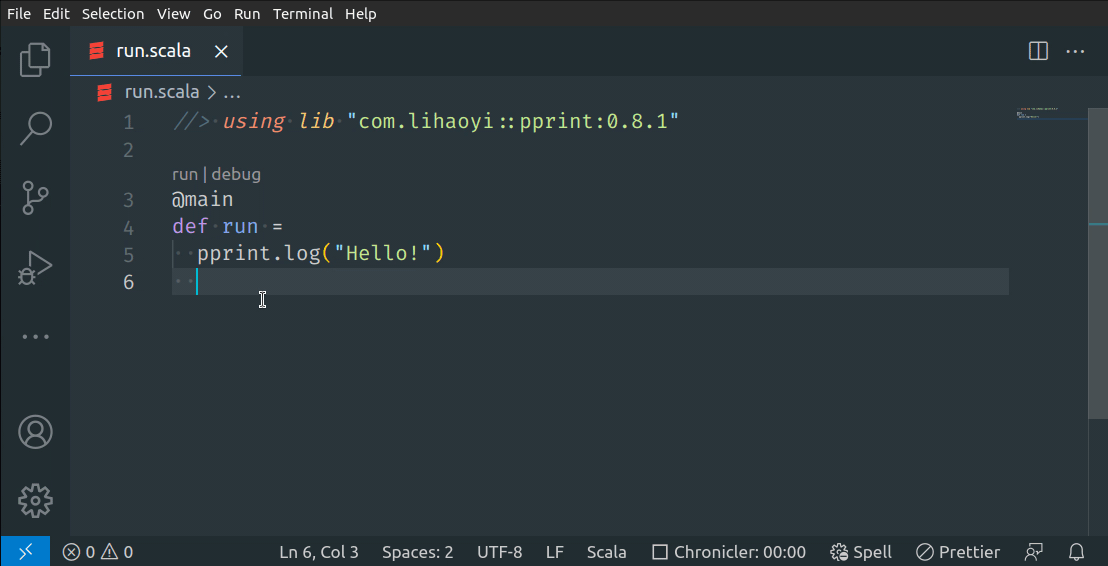Place cursor on @main annotation
Viewport: 1108px width, 566px height.
(202, 200)
